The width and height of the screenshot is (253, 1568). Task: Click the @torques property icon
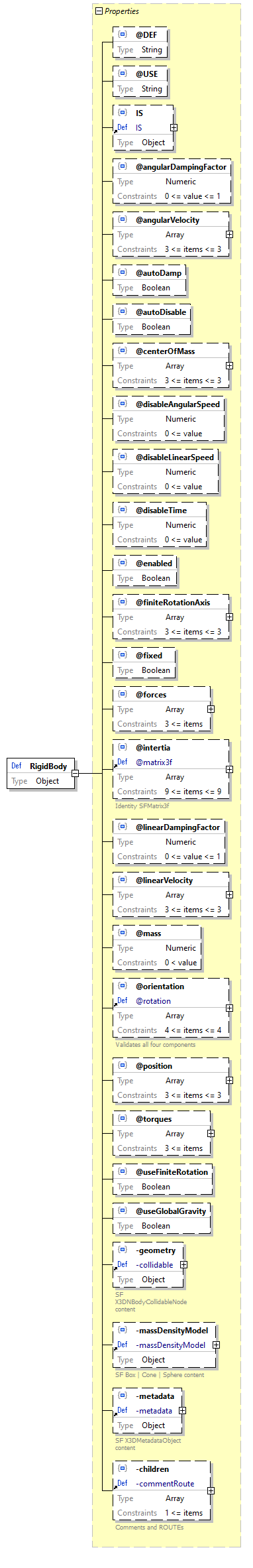[x=123, y=1118]
